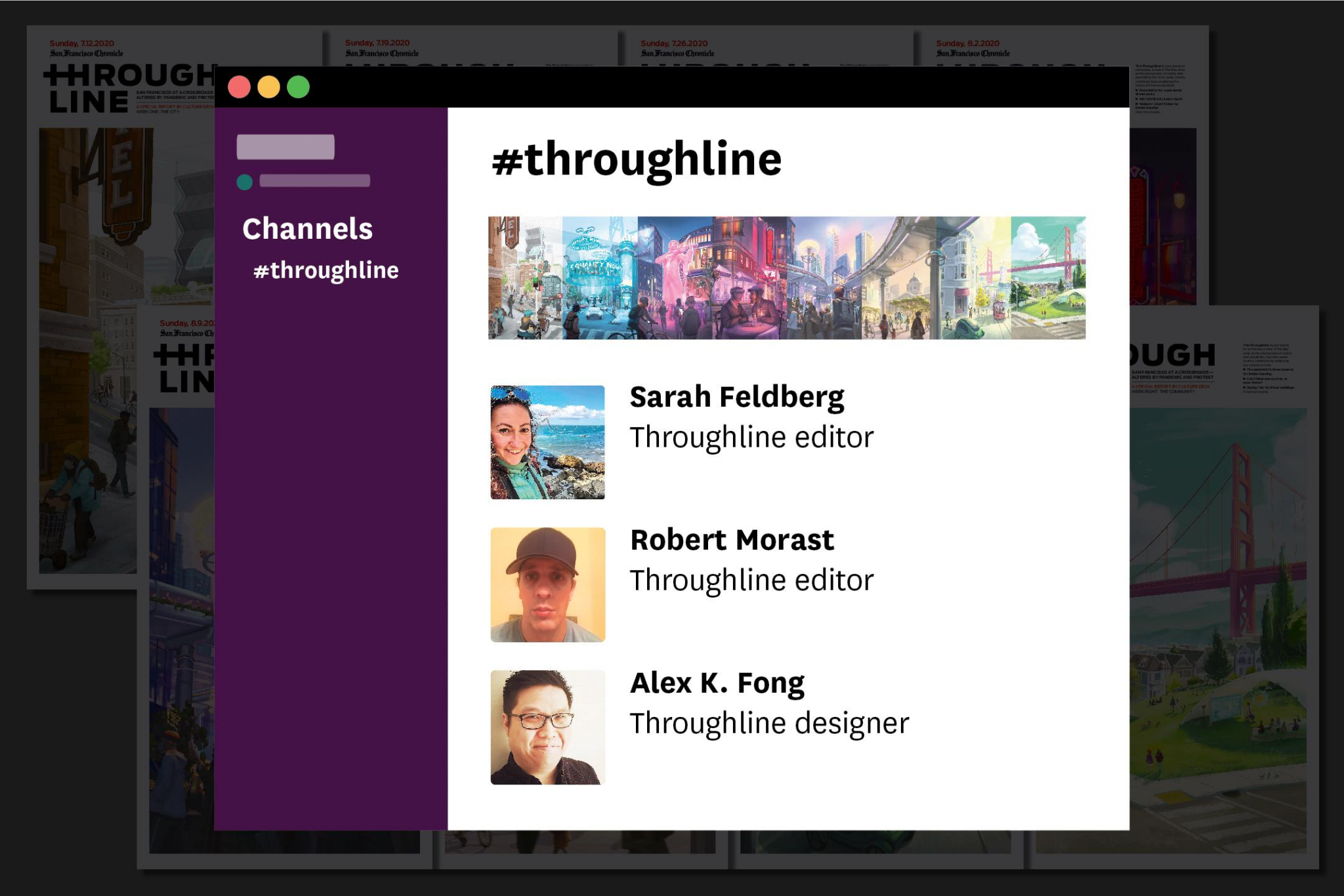Screen dimensions: 1344x896
Task: Click the name Sarah Feldberg
Action: click(737, 397)
